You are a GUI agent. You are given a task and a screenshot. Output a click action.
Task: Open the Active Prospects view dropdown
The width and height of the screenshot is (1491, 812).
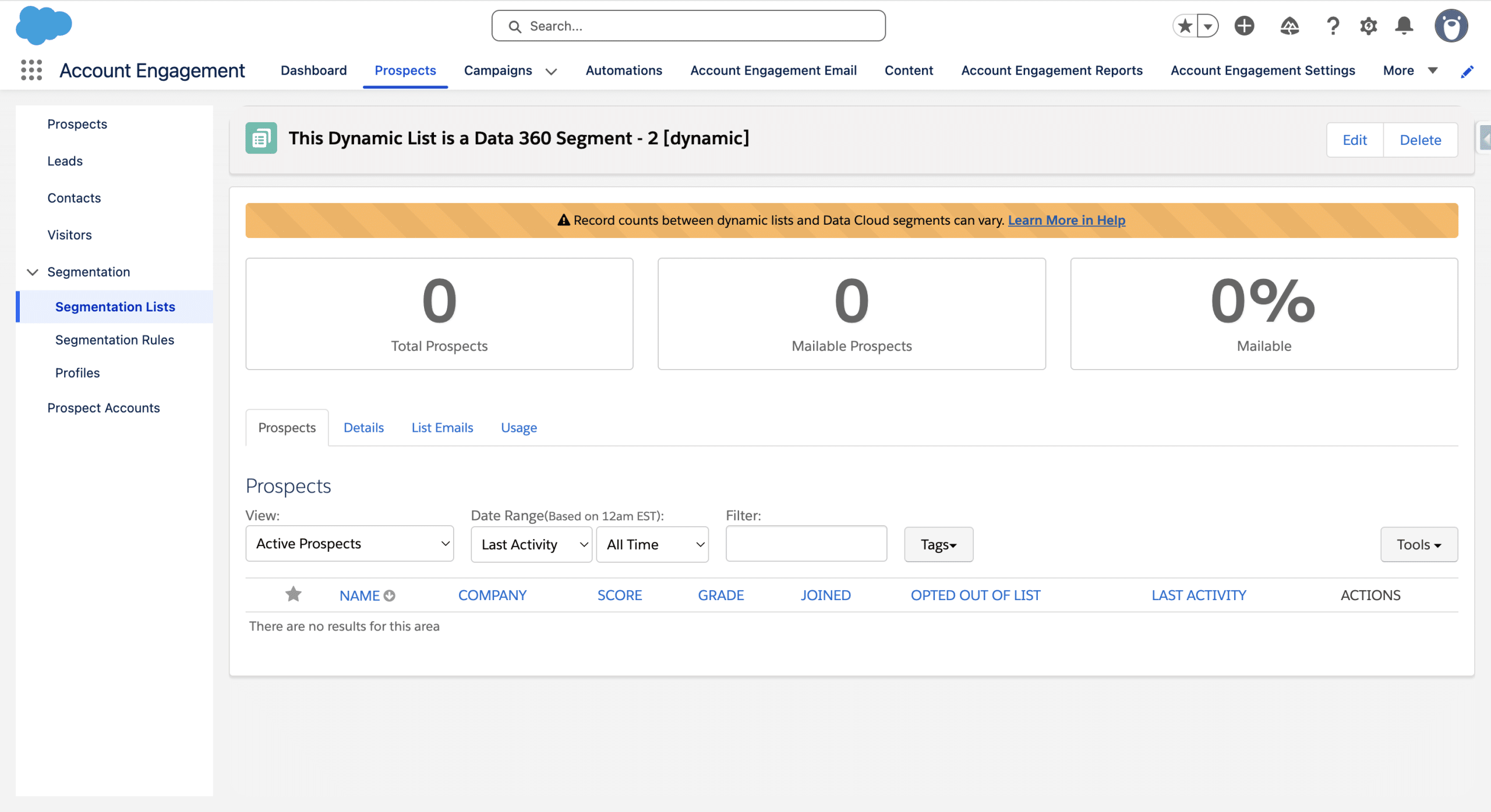[349, 544]
